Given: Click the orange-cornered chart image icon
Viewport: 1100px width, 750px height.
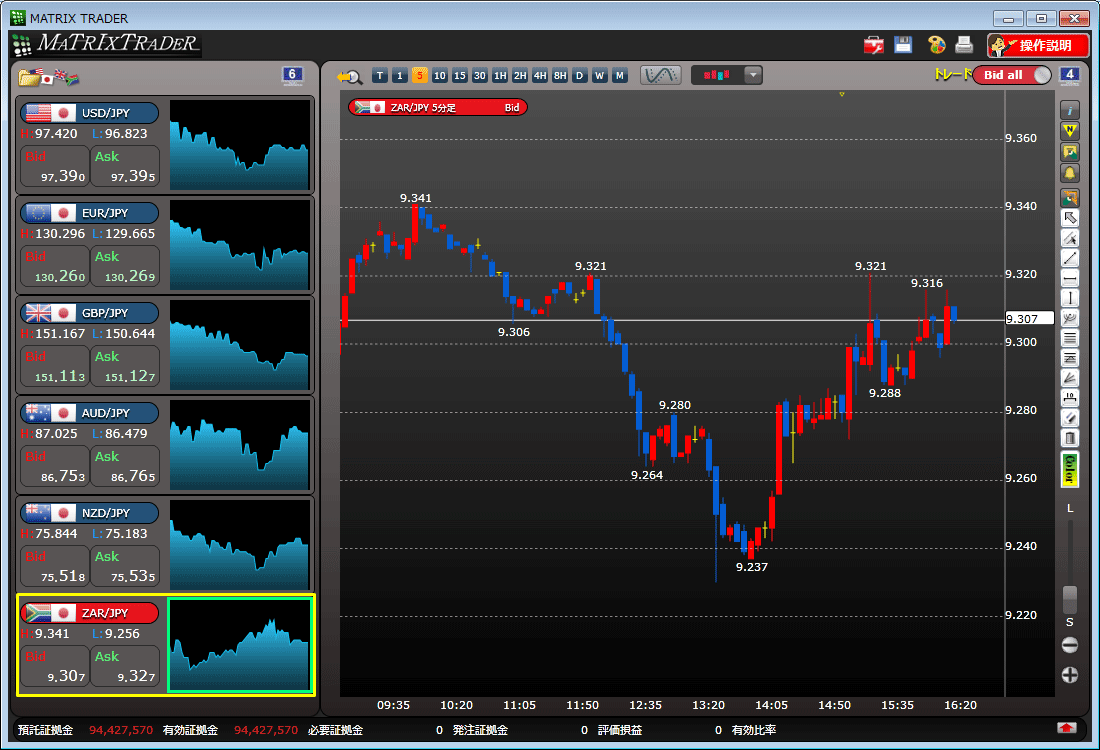Looking at the screenshot, I should coord(1069,197).
